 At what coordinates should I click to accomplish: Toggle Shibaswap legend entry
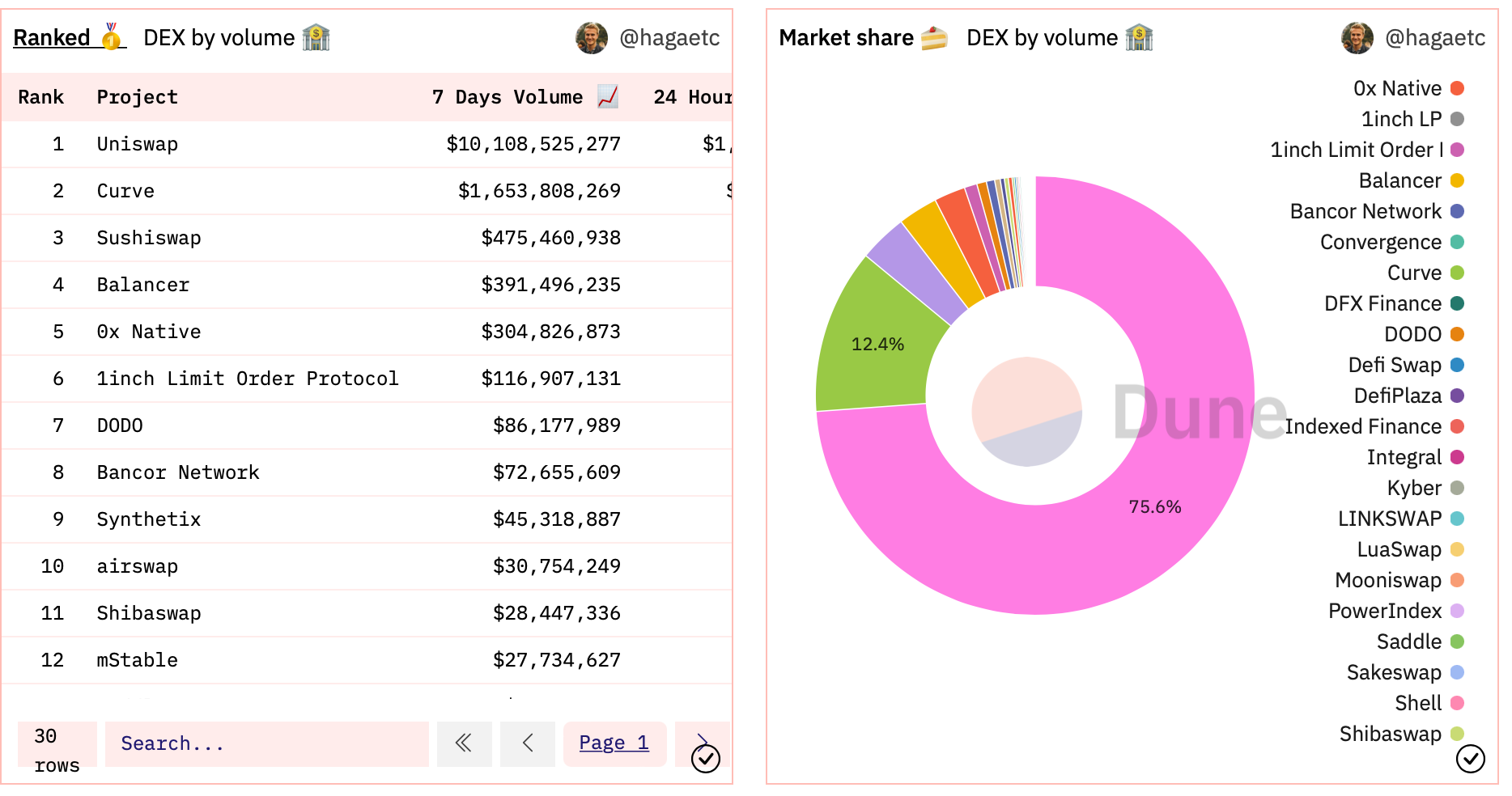pyautogui.click(x=1402, y=734)
